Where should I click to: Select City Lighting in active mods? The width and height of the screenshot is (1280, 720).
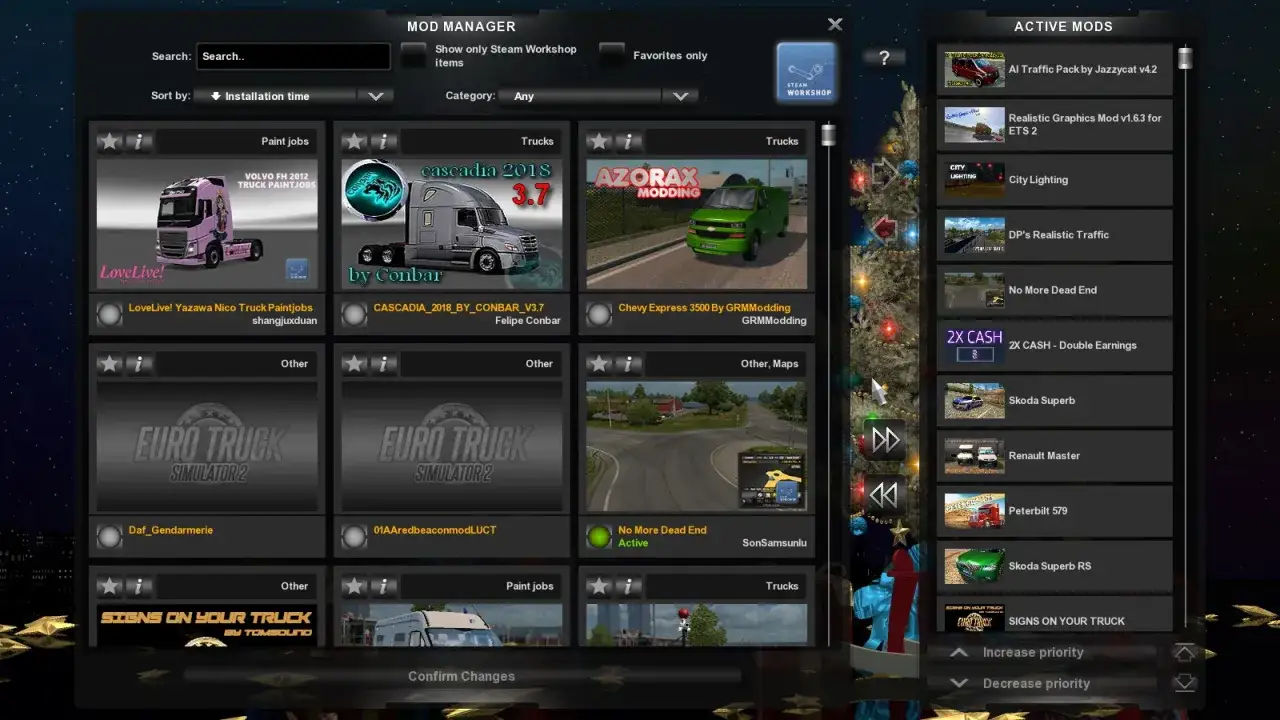click(x=1054, y=179)
